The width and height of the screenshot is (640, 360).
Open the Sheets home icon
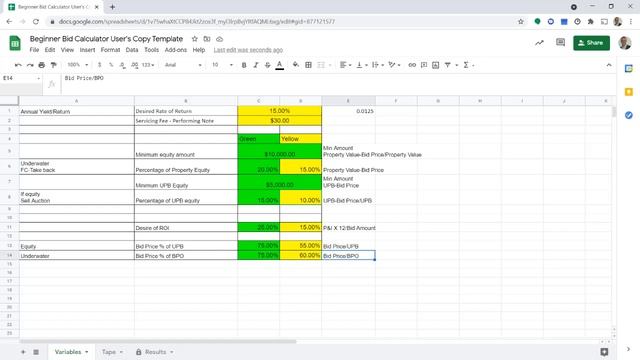point(15,43)
